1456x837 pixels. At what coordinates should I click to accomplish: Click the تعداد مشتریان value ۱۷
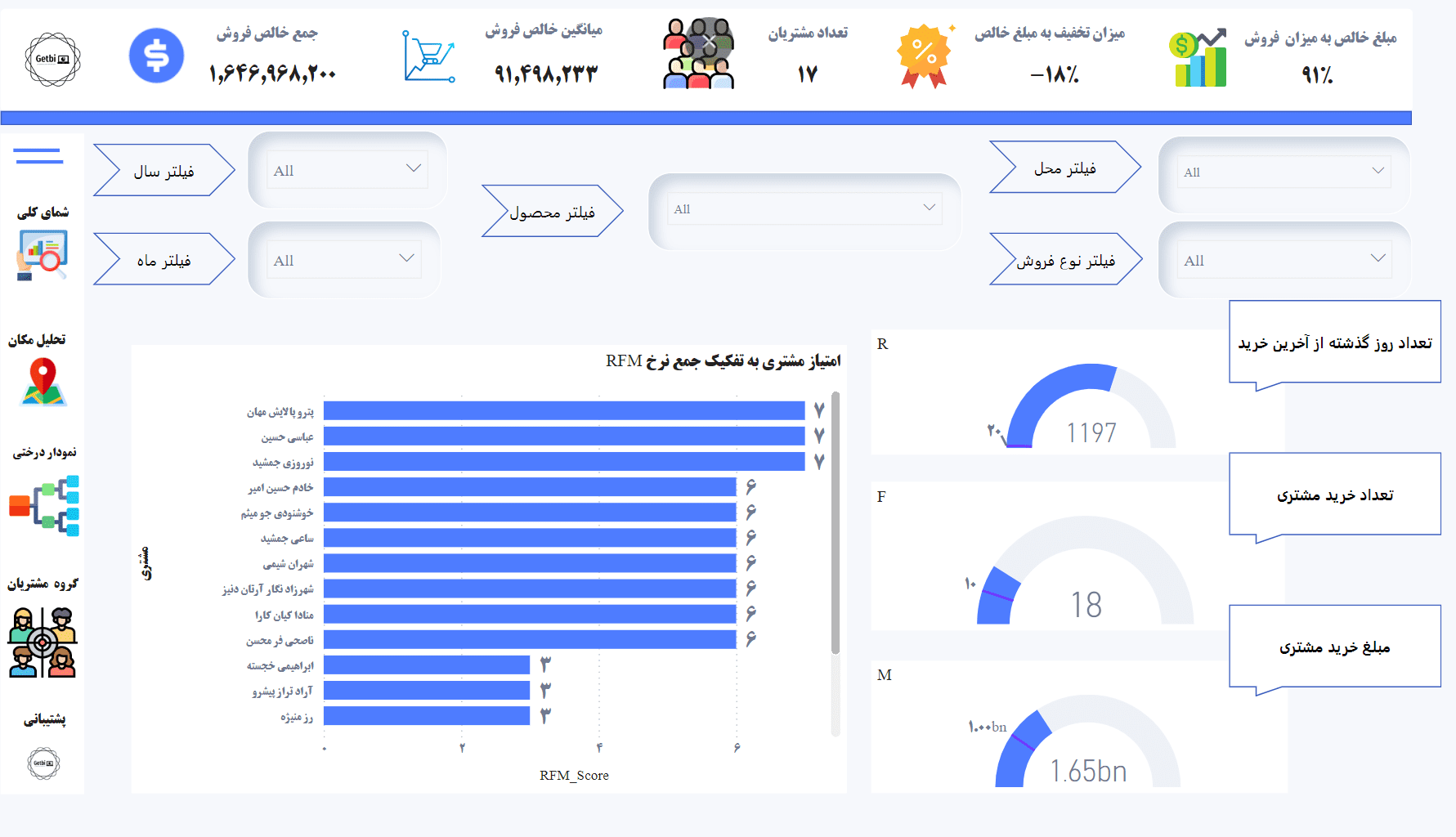(x=808, y=74)
